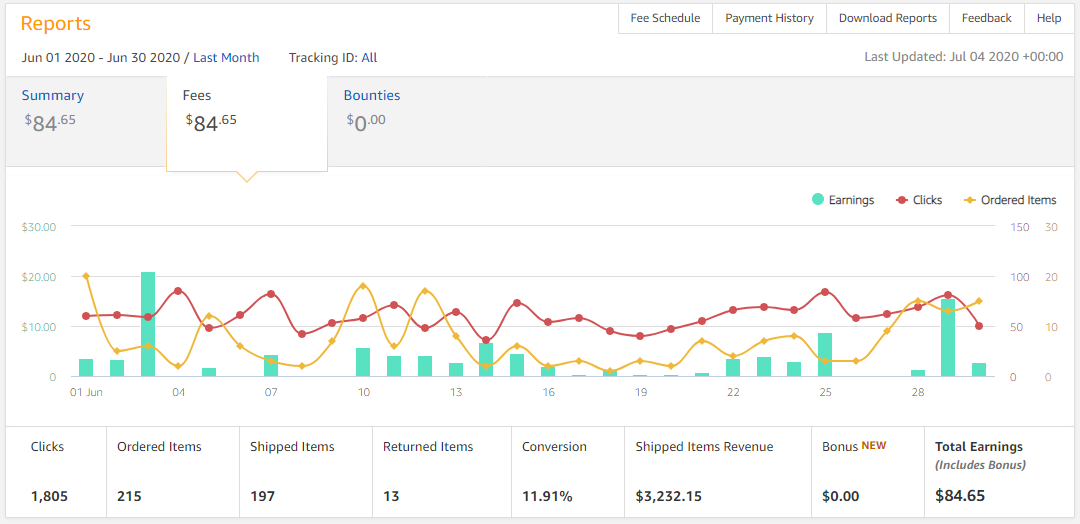Click the Shipped Items total 197
The image size is (1080, 524).
click(262, 496)
